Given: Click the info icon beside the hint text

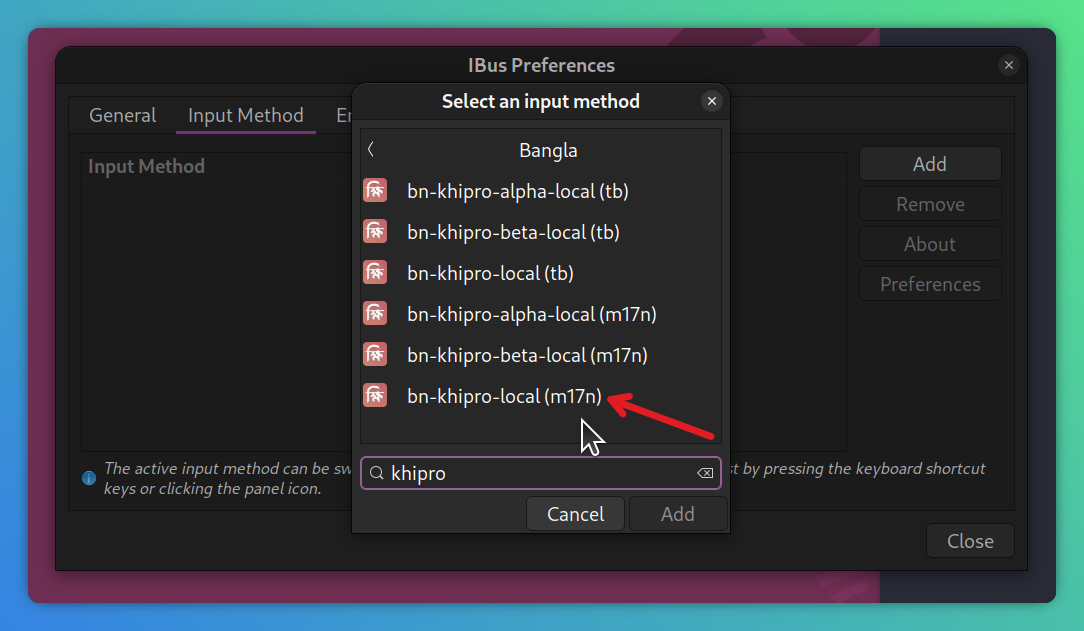Looking at the screenshot, I should pyautogui.click(x=89, y=478).
